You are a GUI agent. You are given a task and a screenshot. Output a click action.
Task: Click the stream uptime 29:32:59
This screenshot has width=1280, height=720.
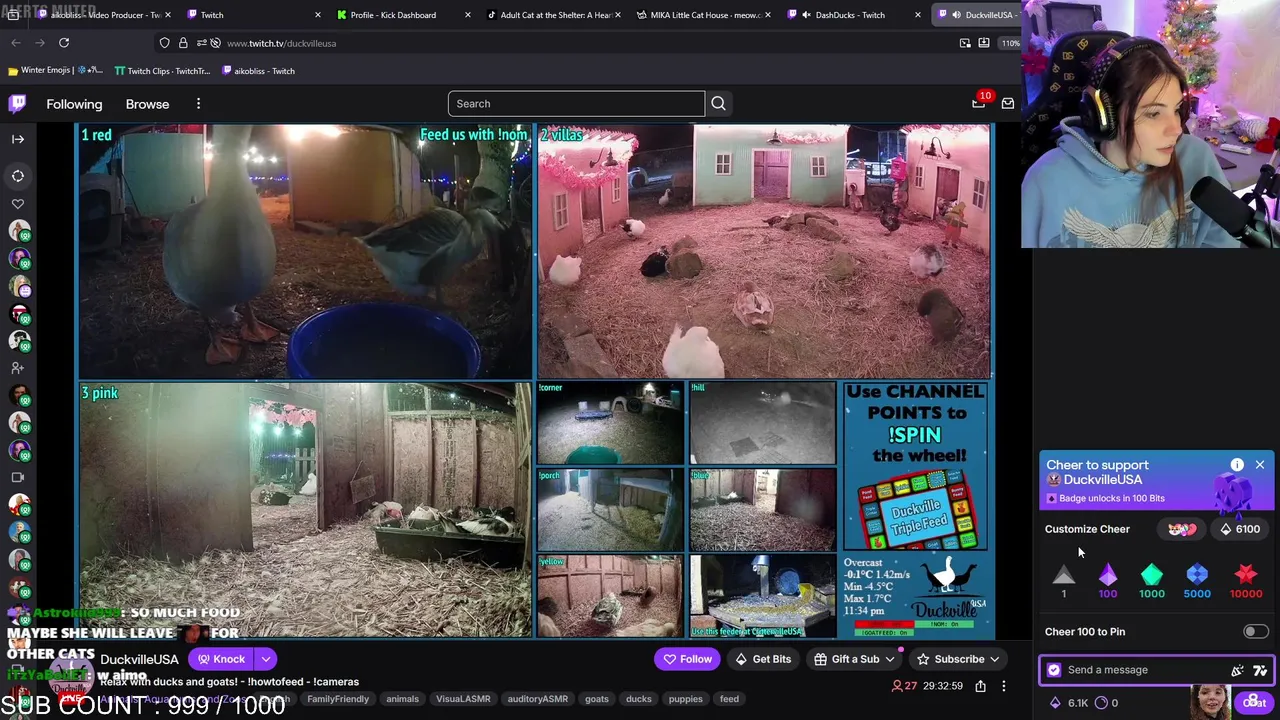pyautogui.click(x=944, y=686)
